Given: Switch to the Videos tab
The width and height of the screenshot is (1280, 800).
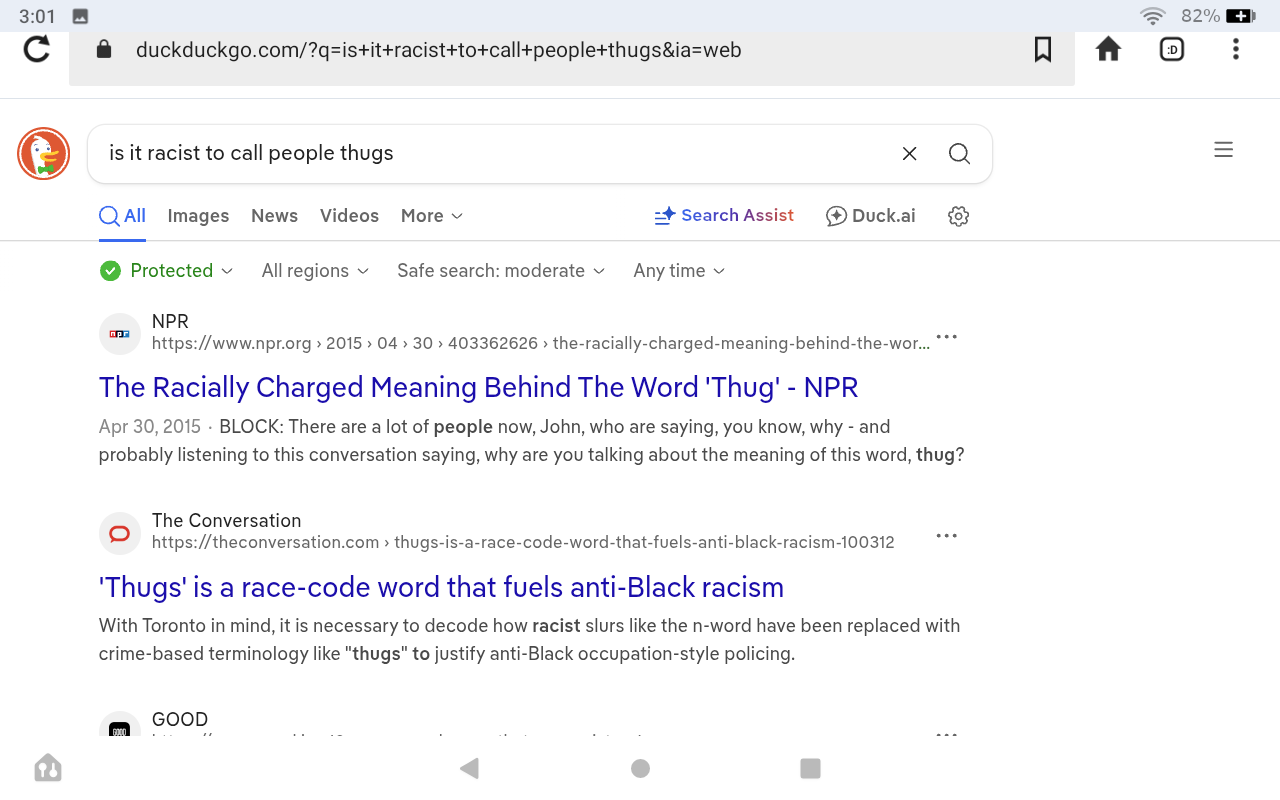Looking at the screenshot, I should click(x=349, y=216).
